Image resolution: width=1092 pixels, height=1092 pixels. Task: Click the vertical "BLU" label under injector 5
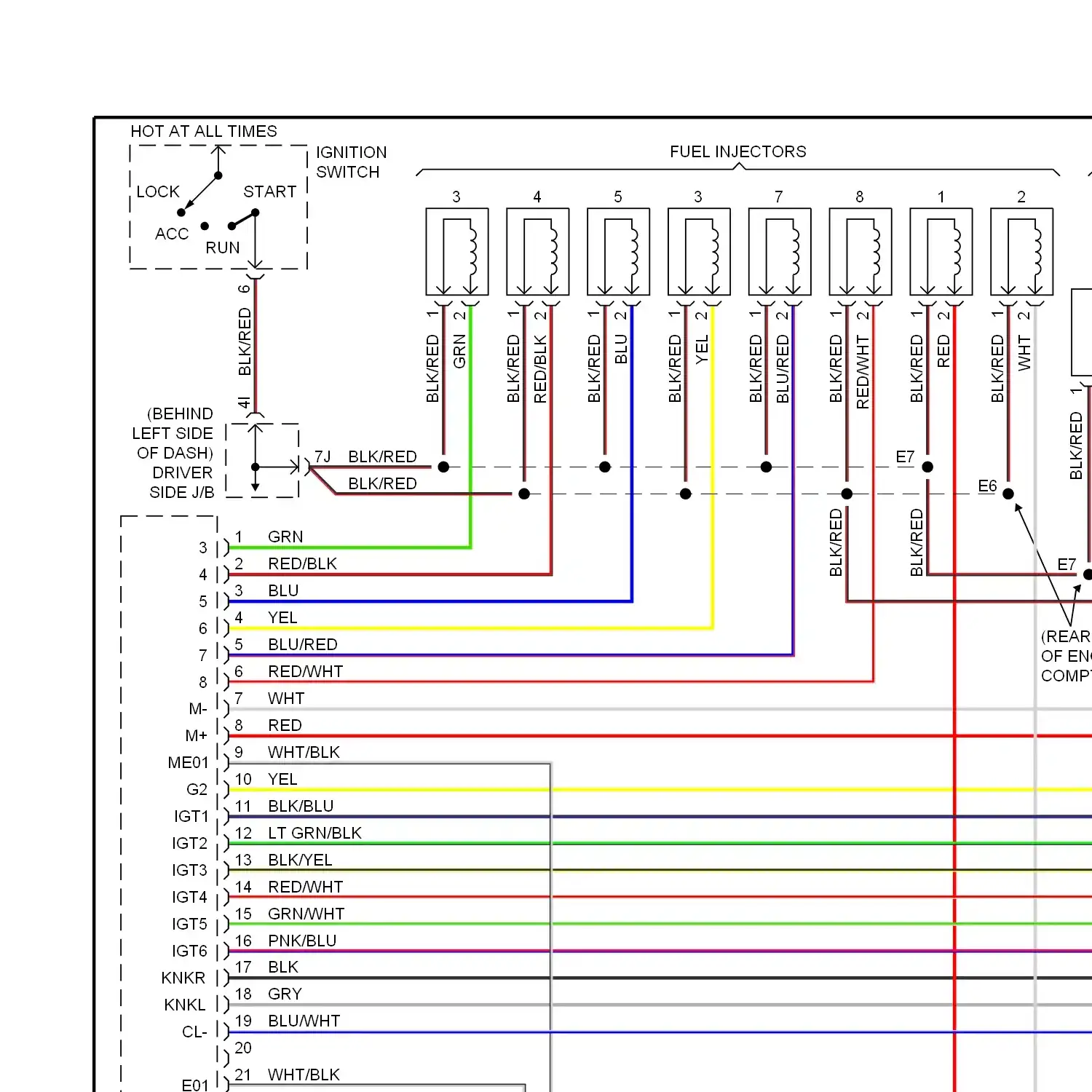coord(621,349)
